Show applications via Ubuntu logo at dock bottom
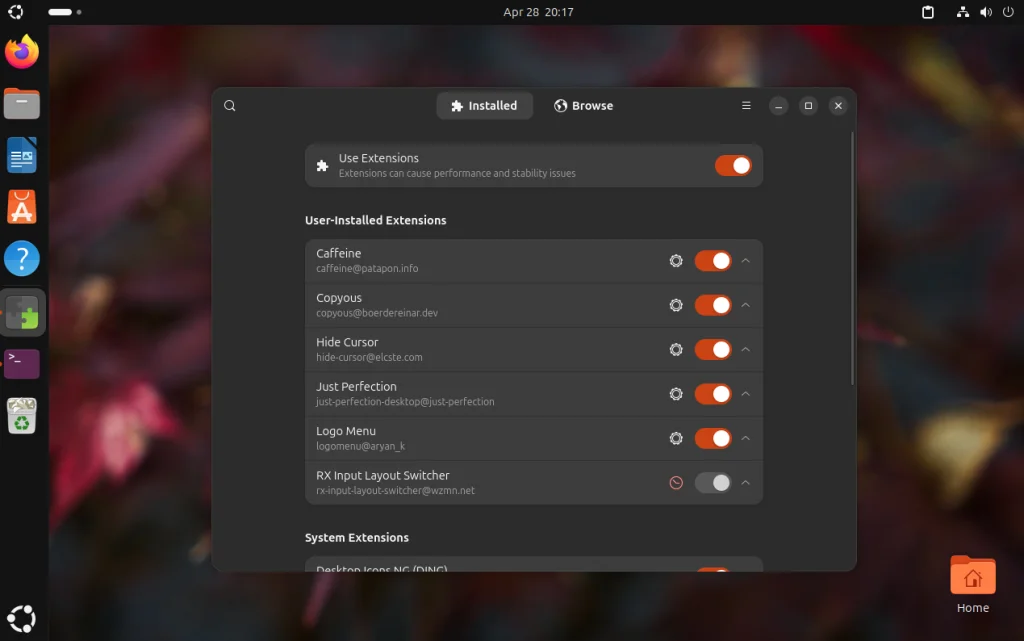The height and width of the screenshot is (641, 1024). point(22,619)
